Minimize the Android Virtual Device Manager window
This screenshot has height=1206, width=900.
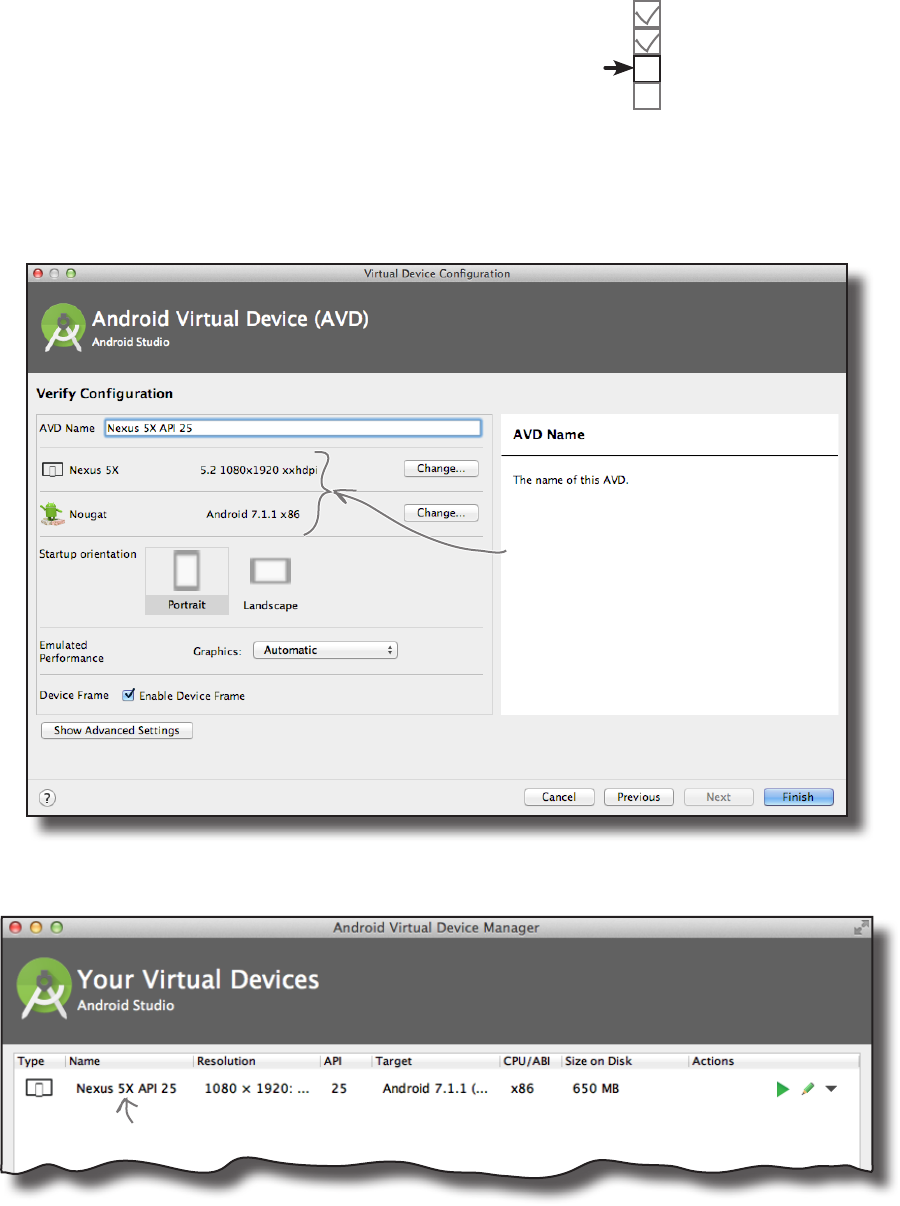(x=37, y=927)
